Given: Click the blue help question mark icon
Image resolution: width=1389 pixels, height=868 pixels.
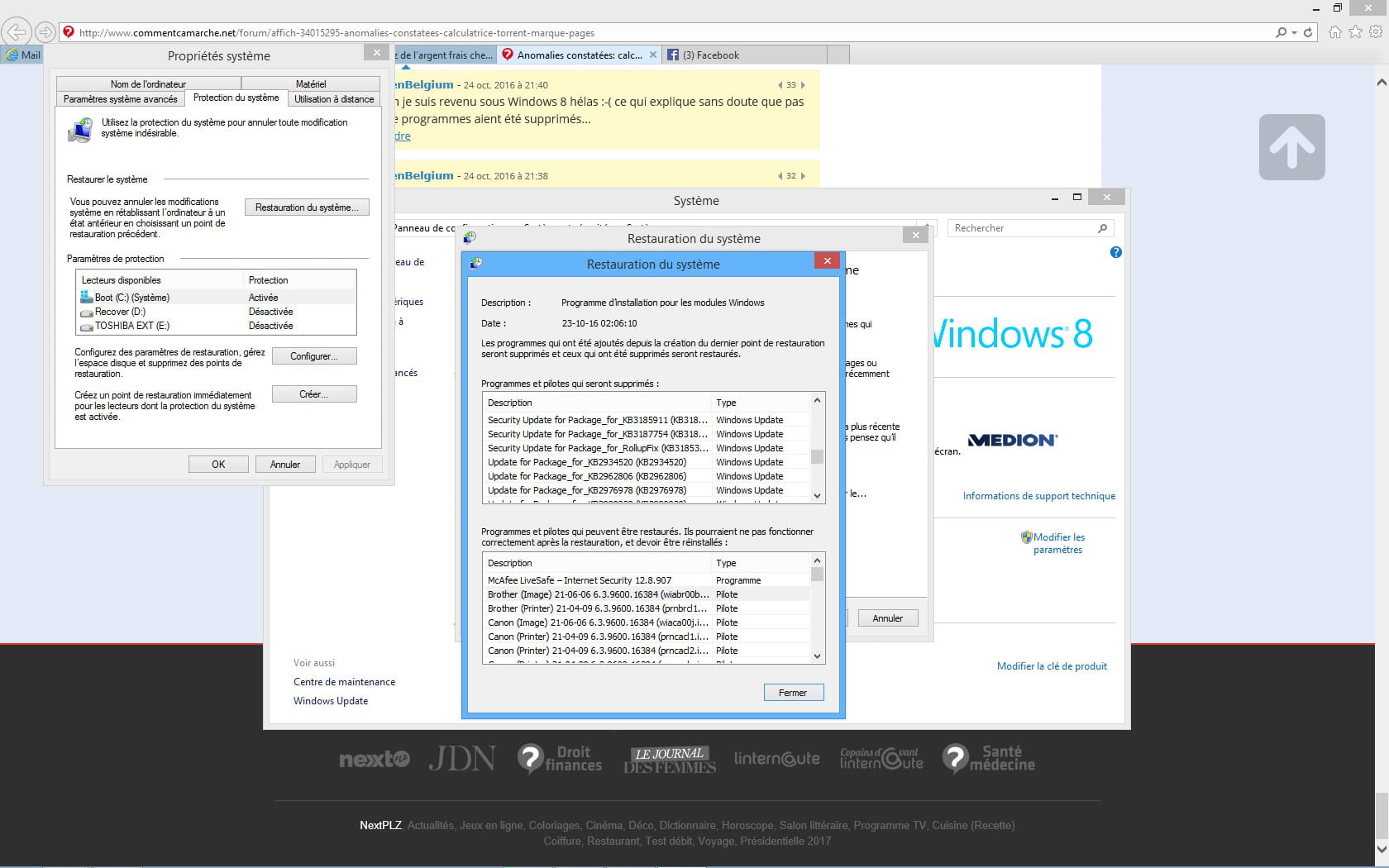Looking at the screenshot, I should pos(1116,252).
